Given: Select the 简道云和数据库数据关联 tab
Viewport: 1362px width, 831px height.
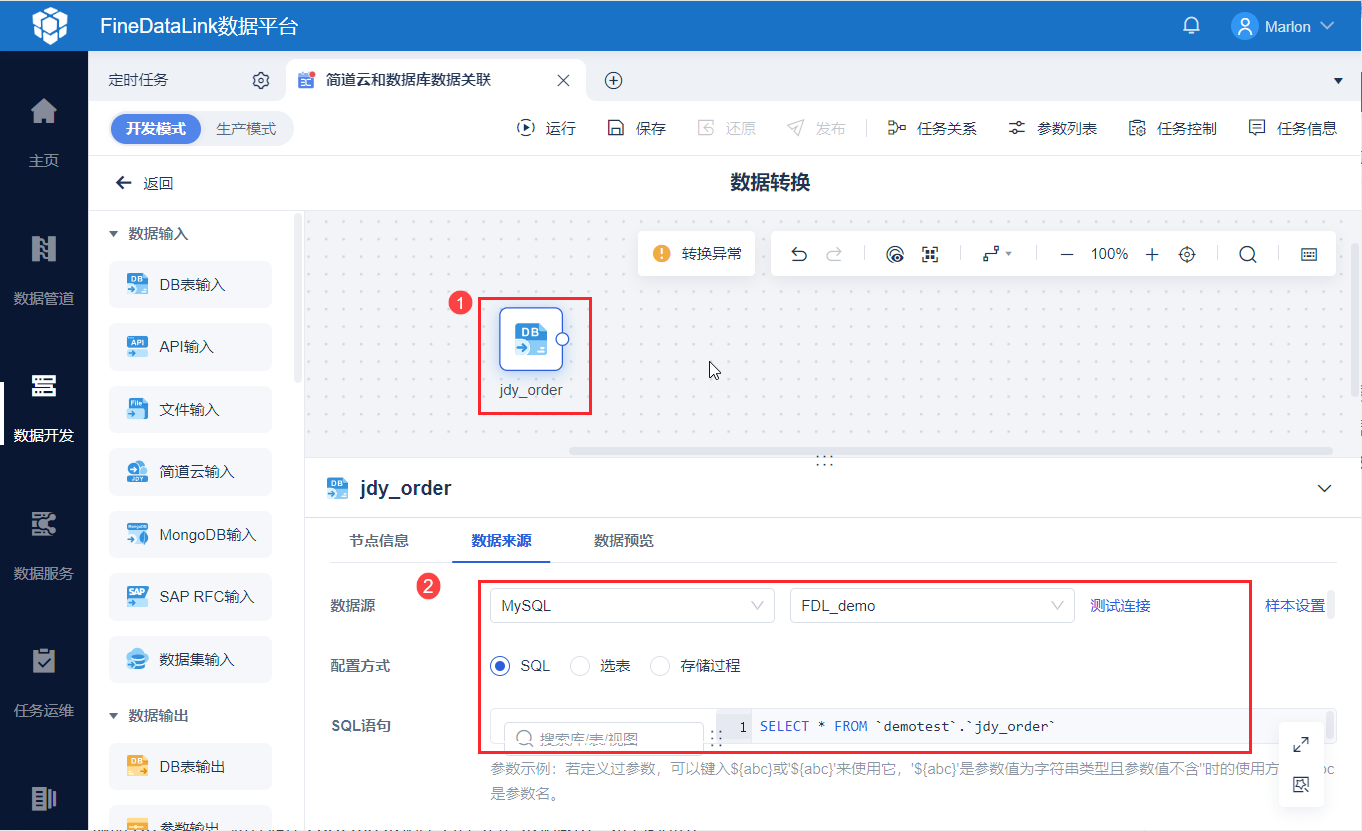Looking at the screenshot, I should 408,80.
